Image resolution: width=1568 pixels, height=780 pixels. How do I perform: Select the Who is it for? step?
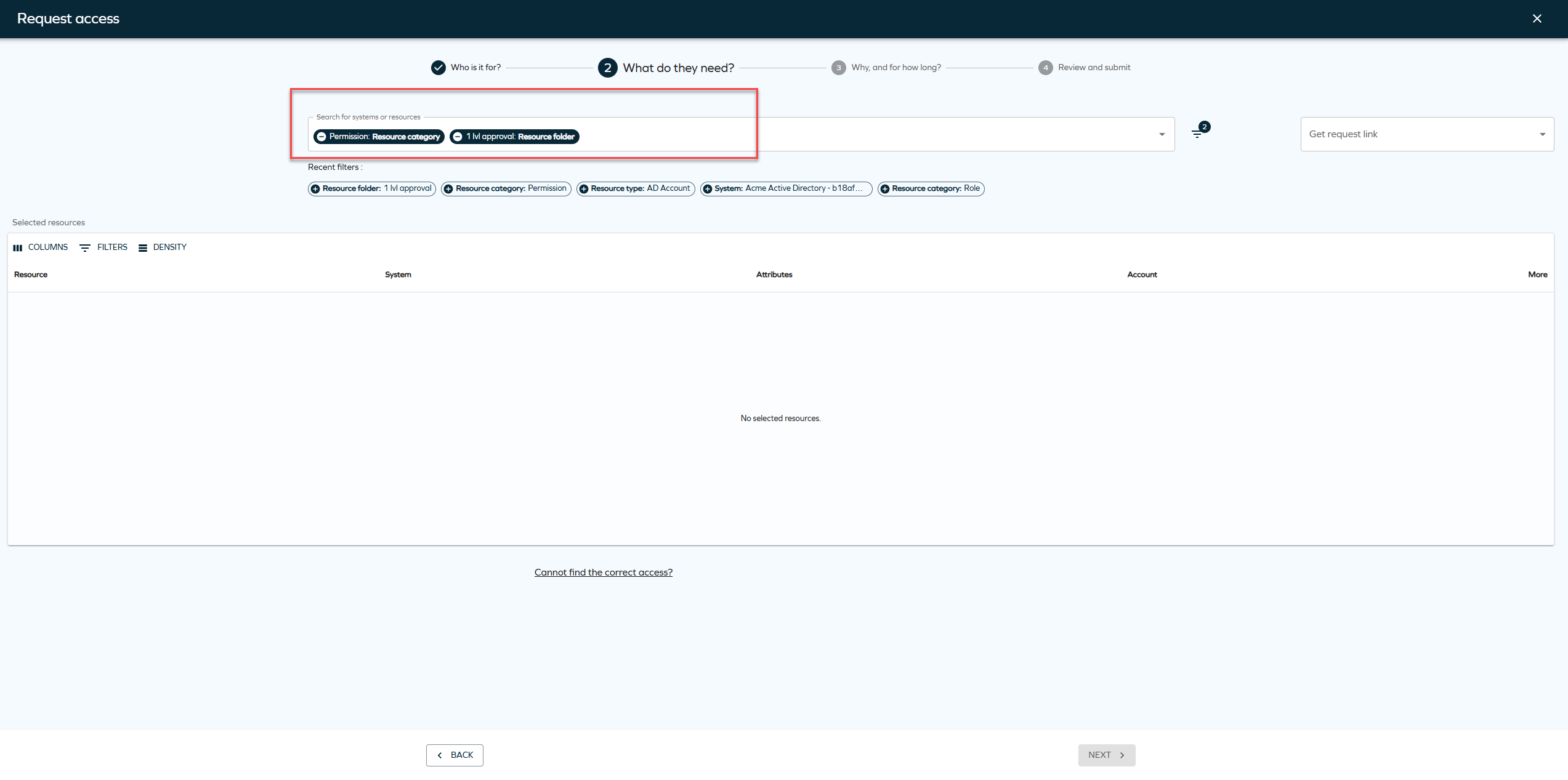point(465,67)
